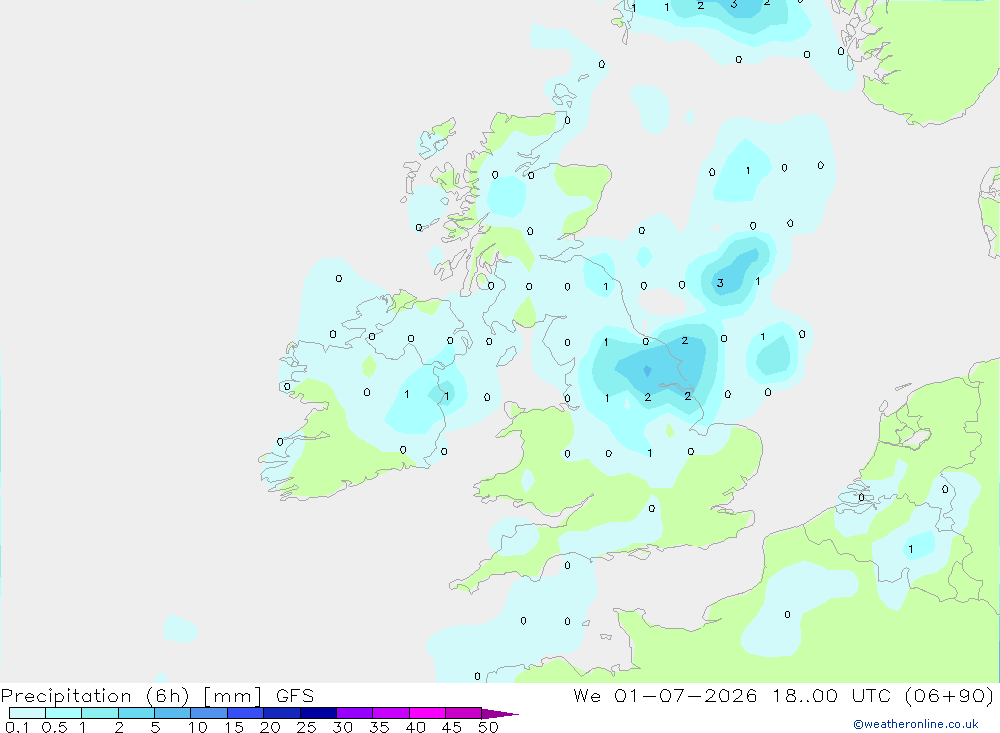Image resolution: width=1000 pixels, height=733 pixels.
Task: Click the legend label "0.1"
Action: pos(17,727)
